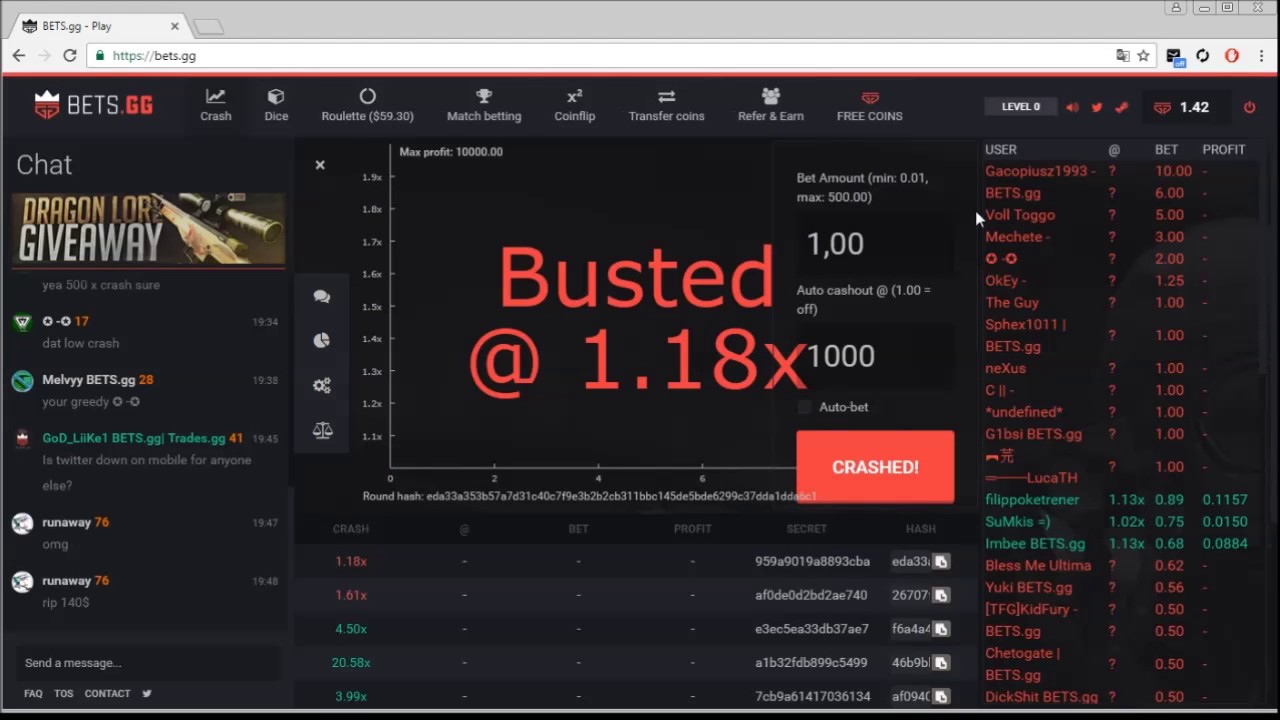The image size is (1280, 720).
Task: Click the BETS.GG logo
Action: click(x=93, y=105)
